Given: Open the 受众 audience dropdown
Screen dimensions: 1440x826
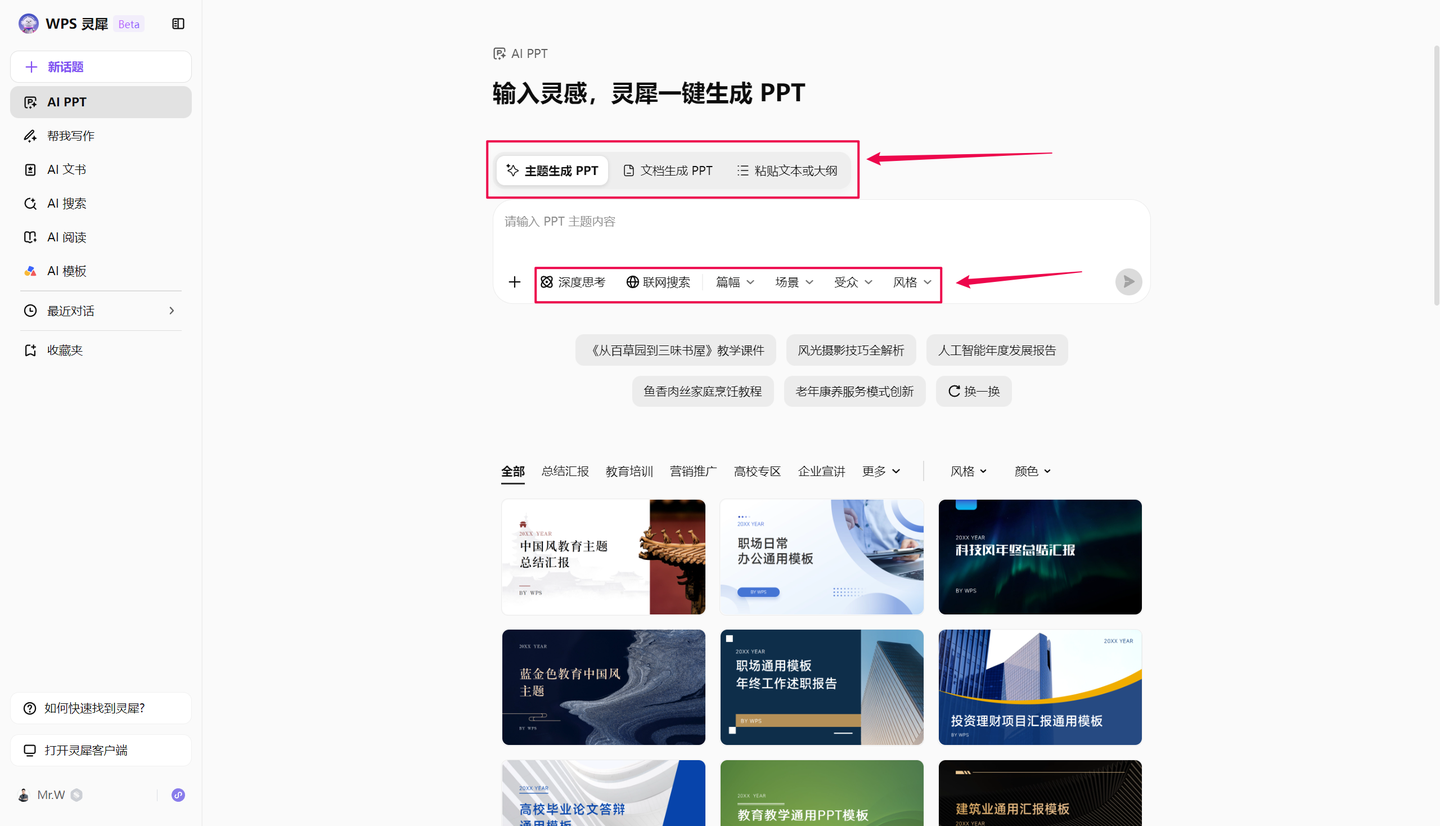Looking at the screenshot, I should click(854, 282).
